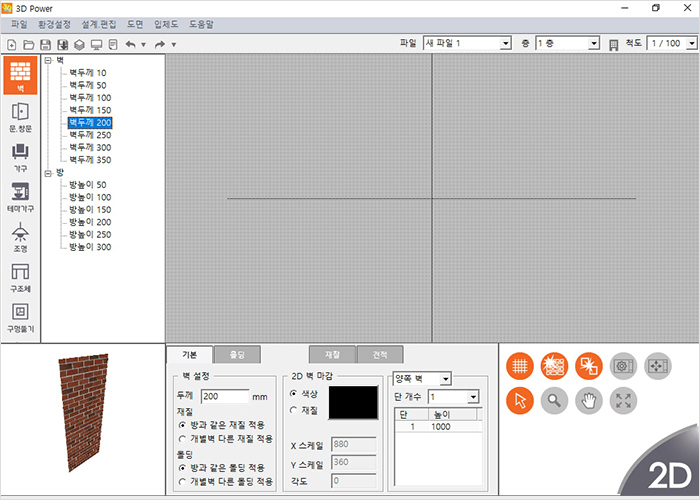
Task: Click the save file toolbar icon
Action: click(46, 44)
